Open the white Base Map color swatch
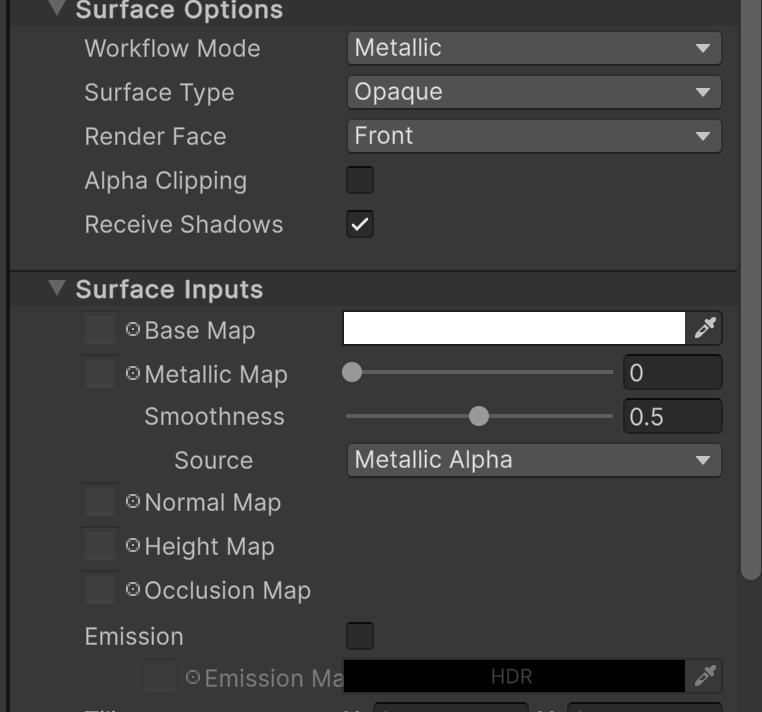Screen dimensions: 762x712 click(514, 328)
